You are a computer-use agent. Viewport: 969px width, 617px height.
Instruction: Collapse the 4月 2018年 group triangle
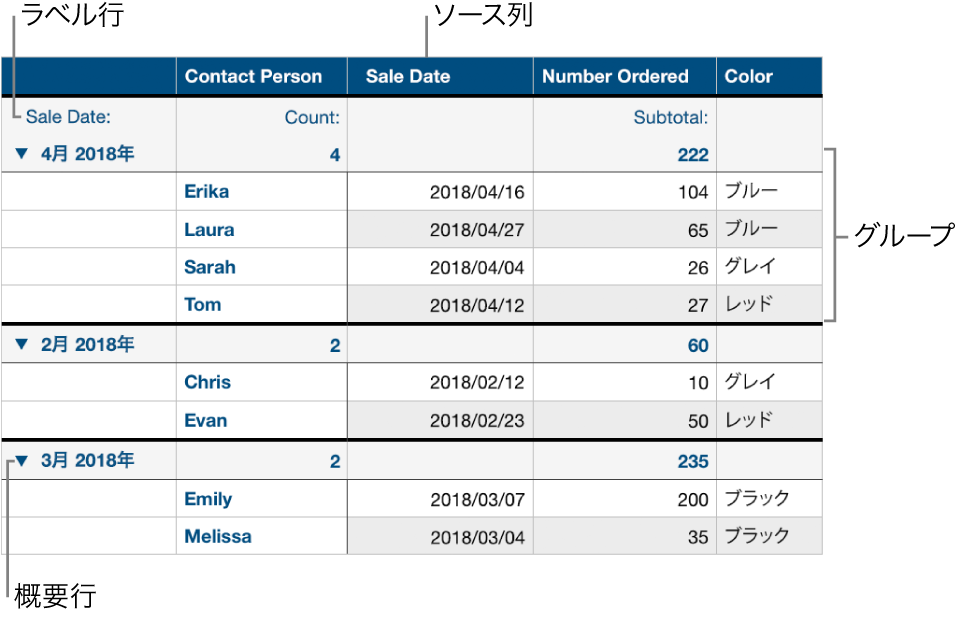[x=22, y=155]
